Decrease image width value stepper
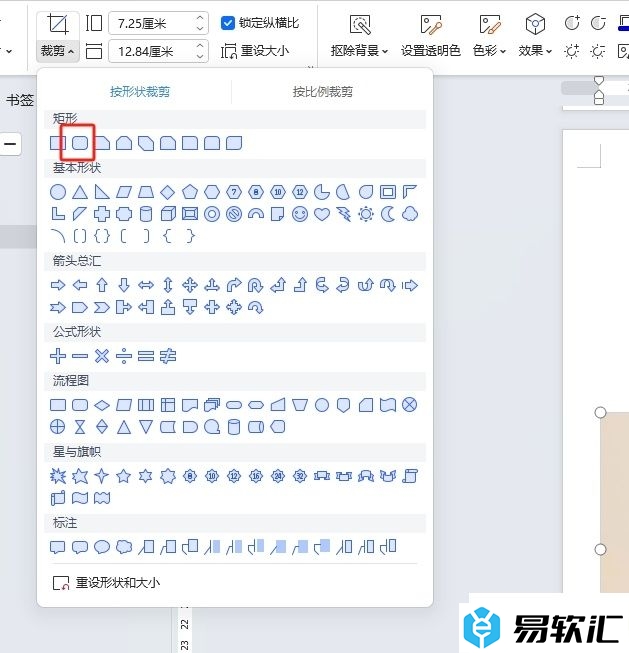Screen dimensions: 629x653 200,56
